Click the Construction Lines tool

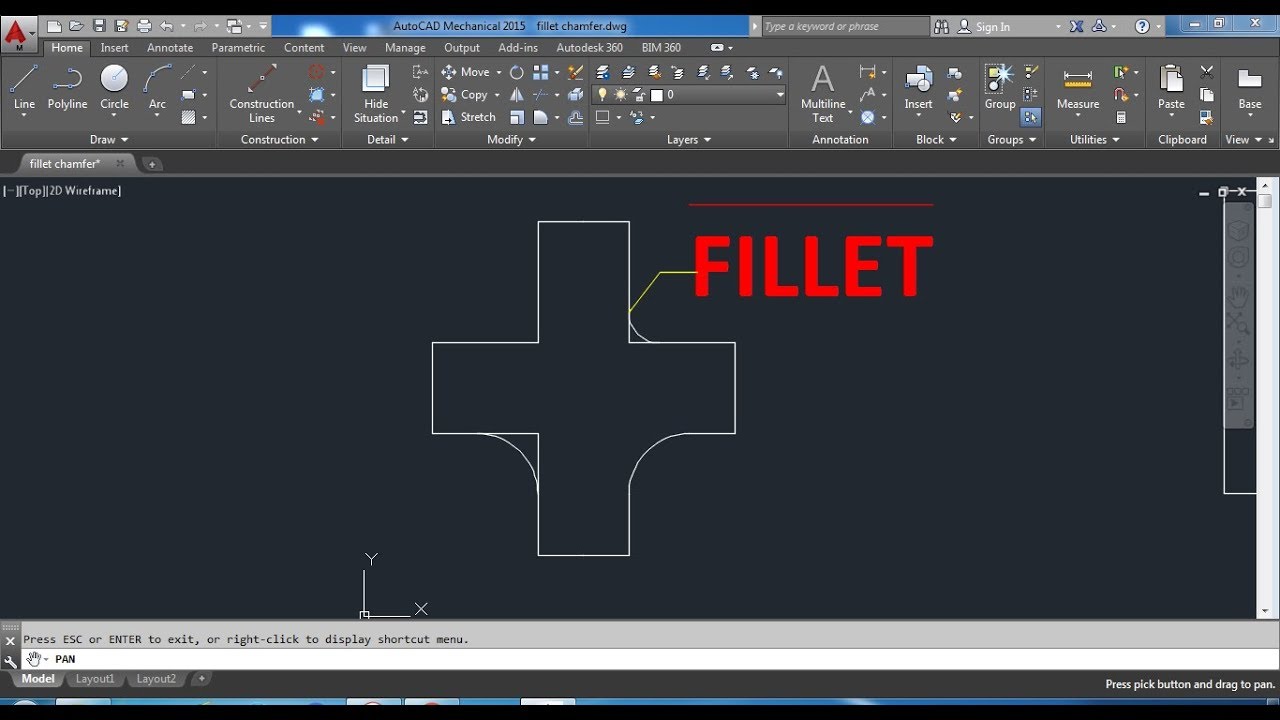262,92
